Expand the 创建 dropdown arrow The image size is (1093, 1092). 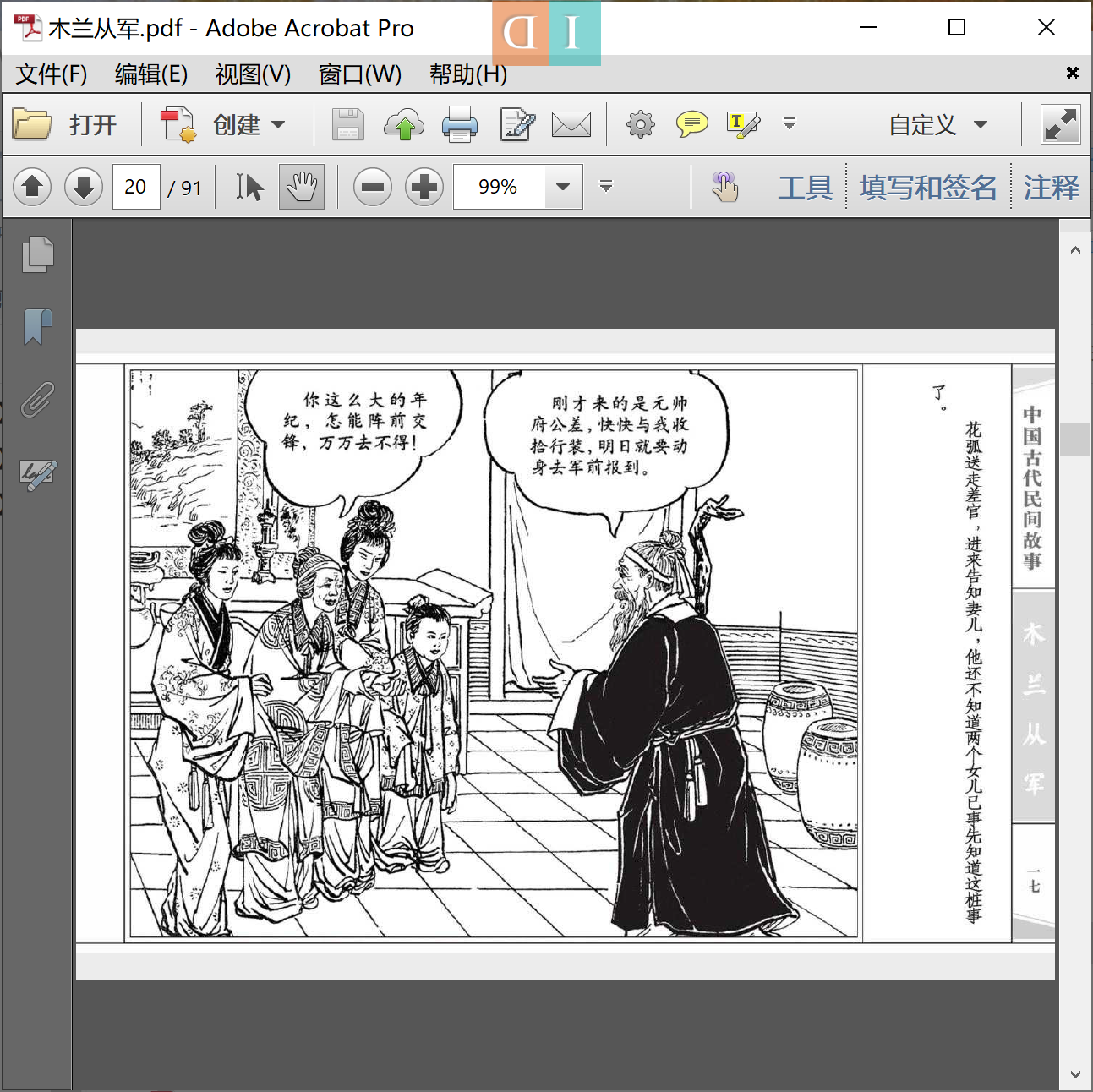278,125
